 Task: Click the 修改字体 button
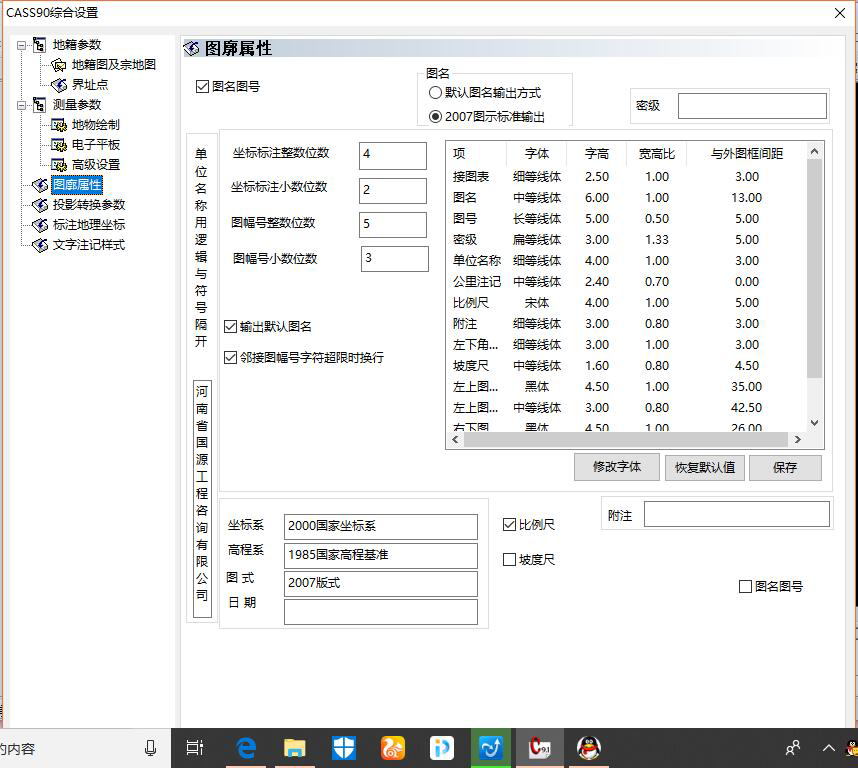616,467
